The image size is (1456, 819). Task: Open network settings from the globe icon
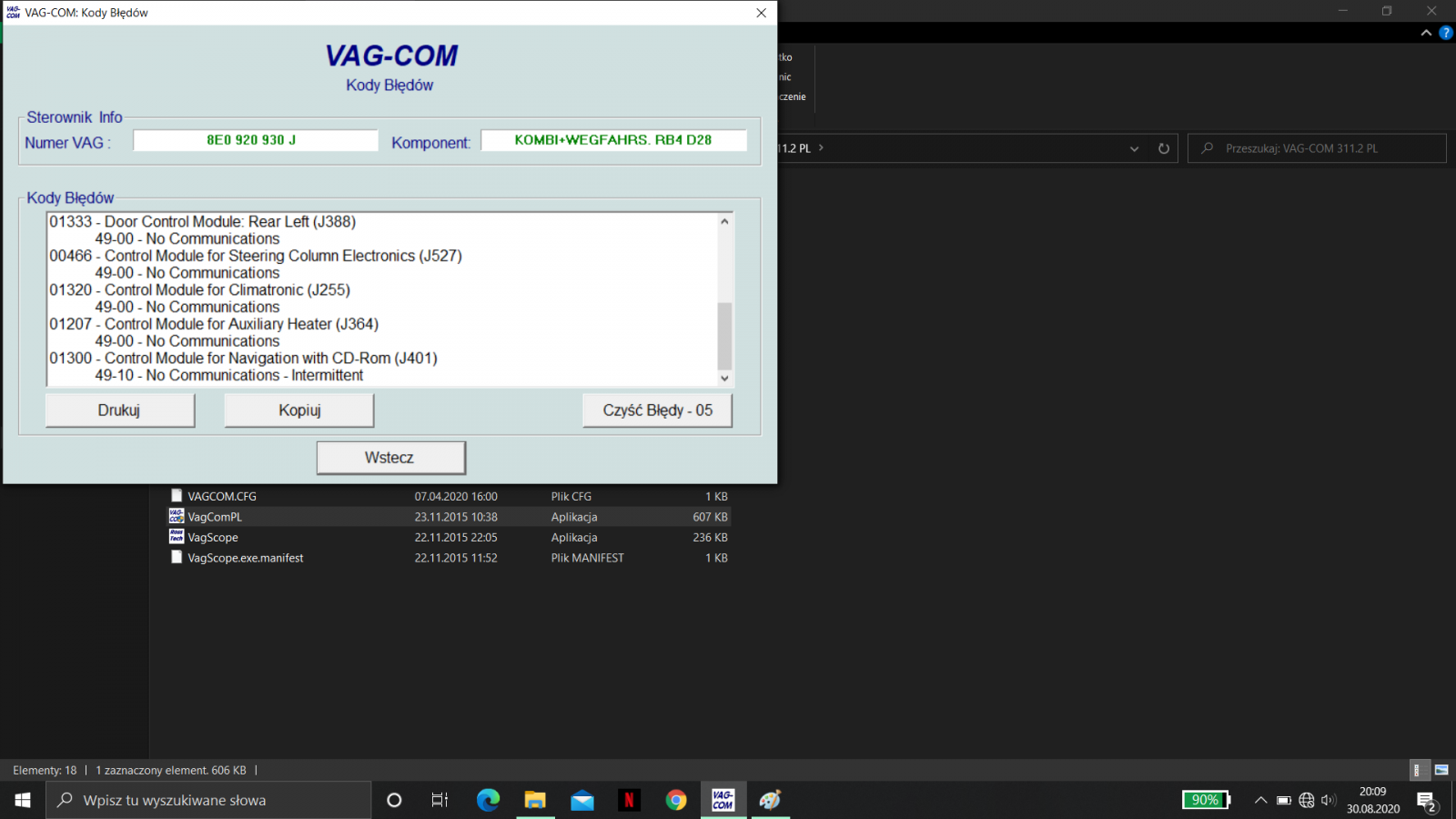click(x=1307, y=800)
